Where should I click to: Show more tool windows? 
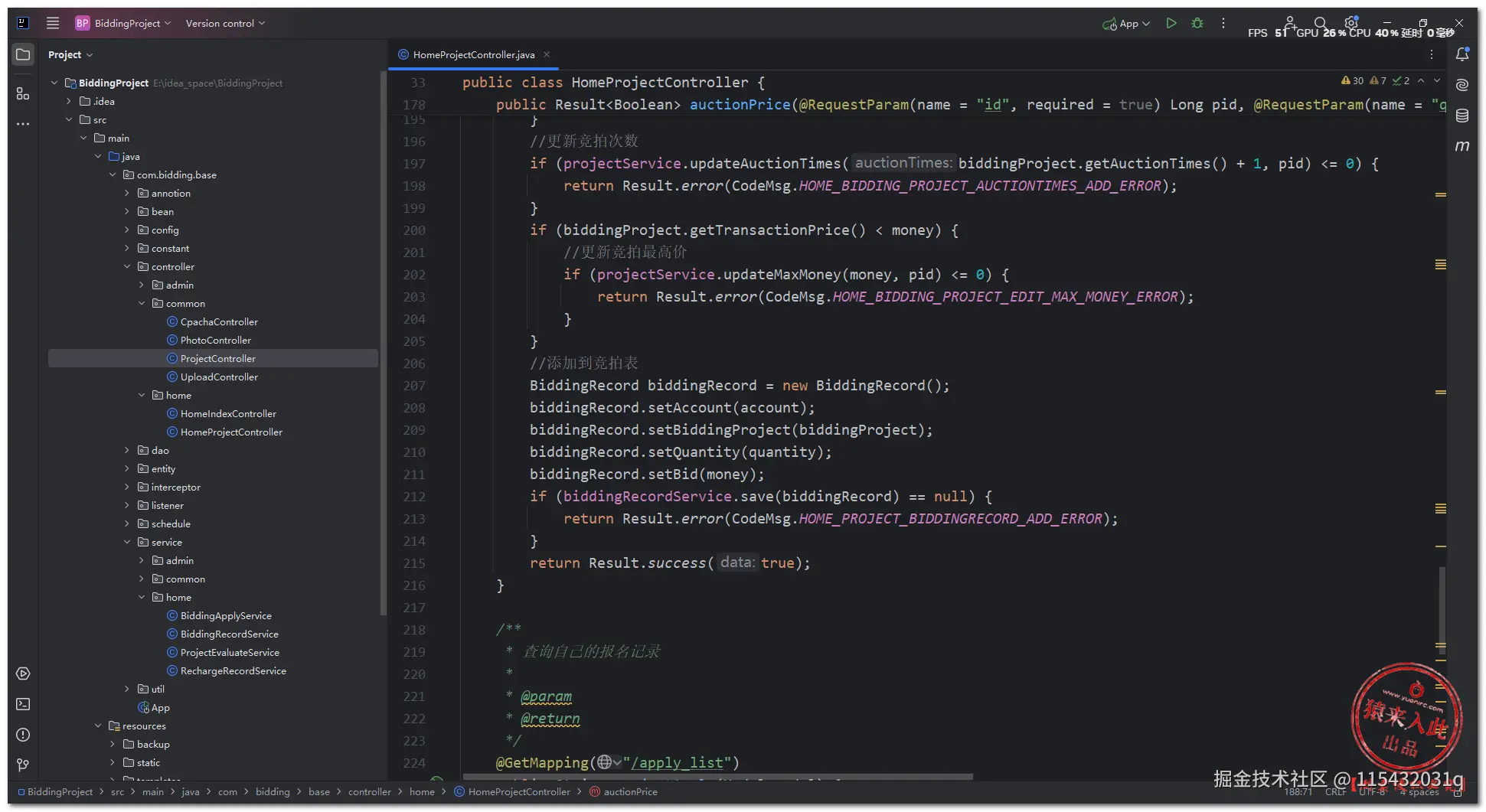[x=23, y=124]
